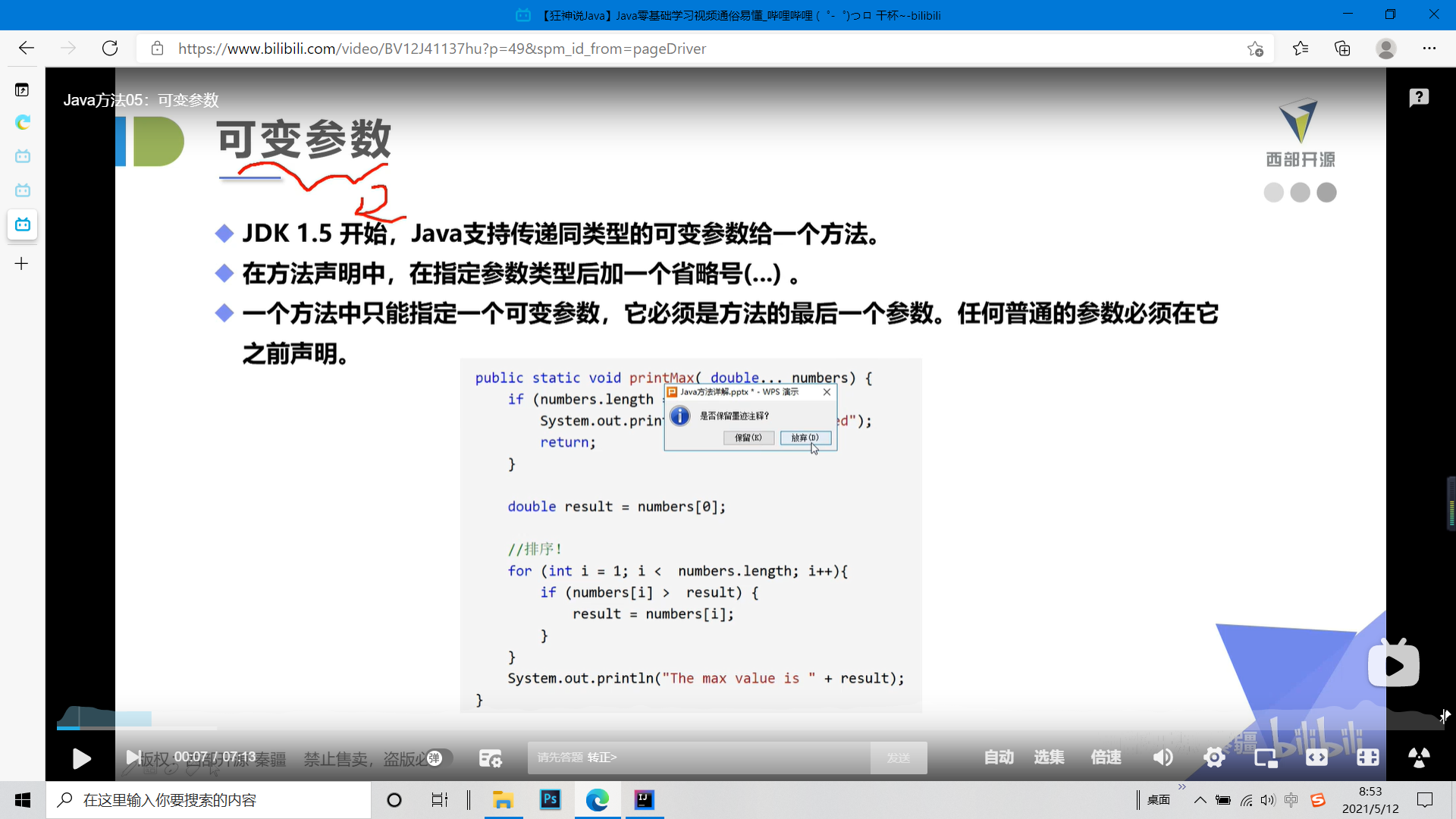Open danmaku settings icon
This screenshot has height=819, width=1456.
[491, 758]
